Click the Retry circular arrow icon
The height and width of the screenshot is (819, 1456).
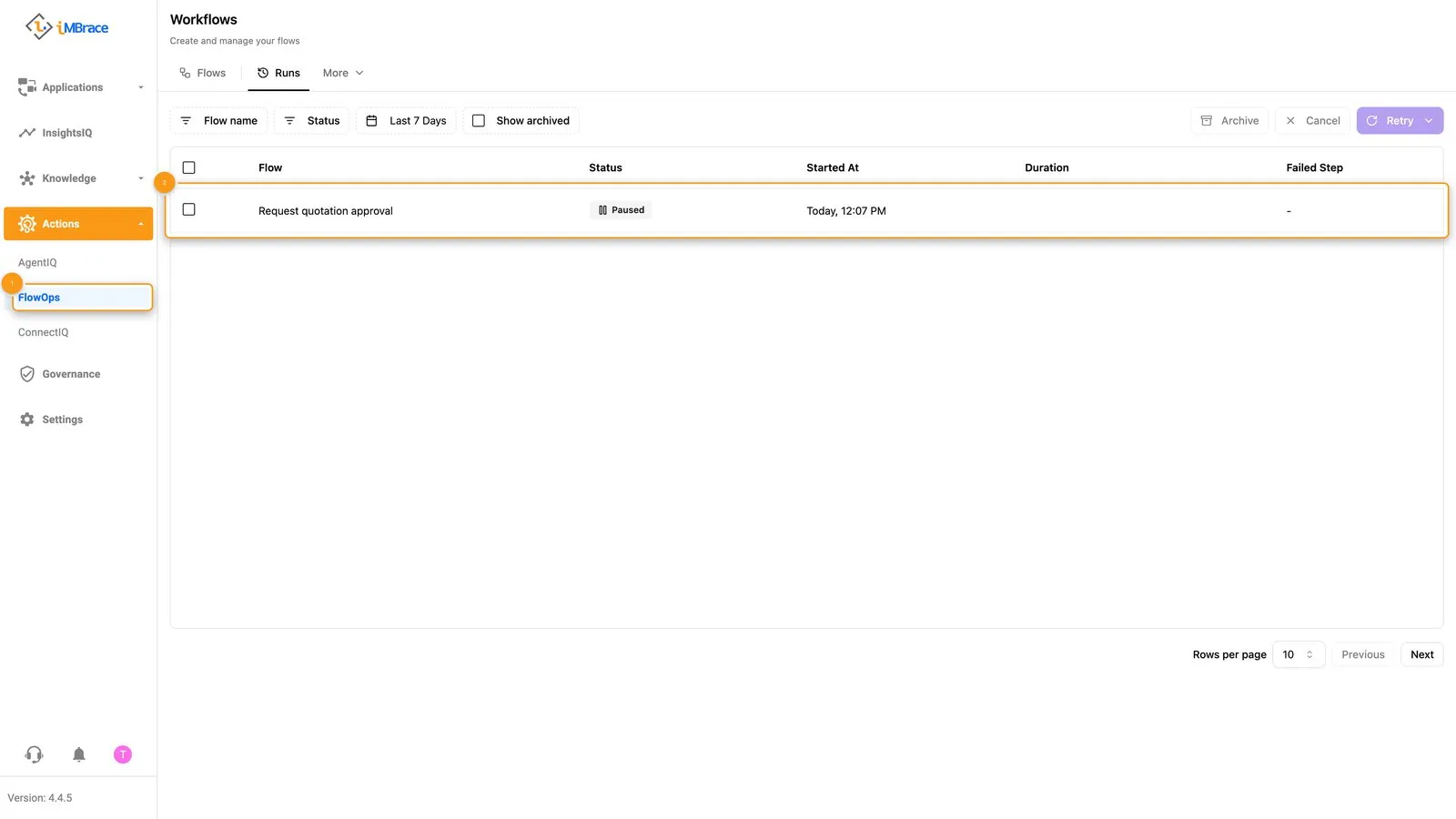(1372, 121)
